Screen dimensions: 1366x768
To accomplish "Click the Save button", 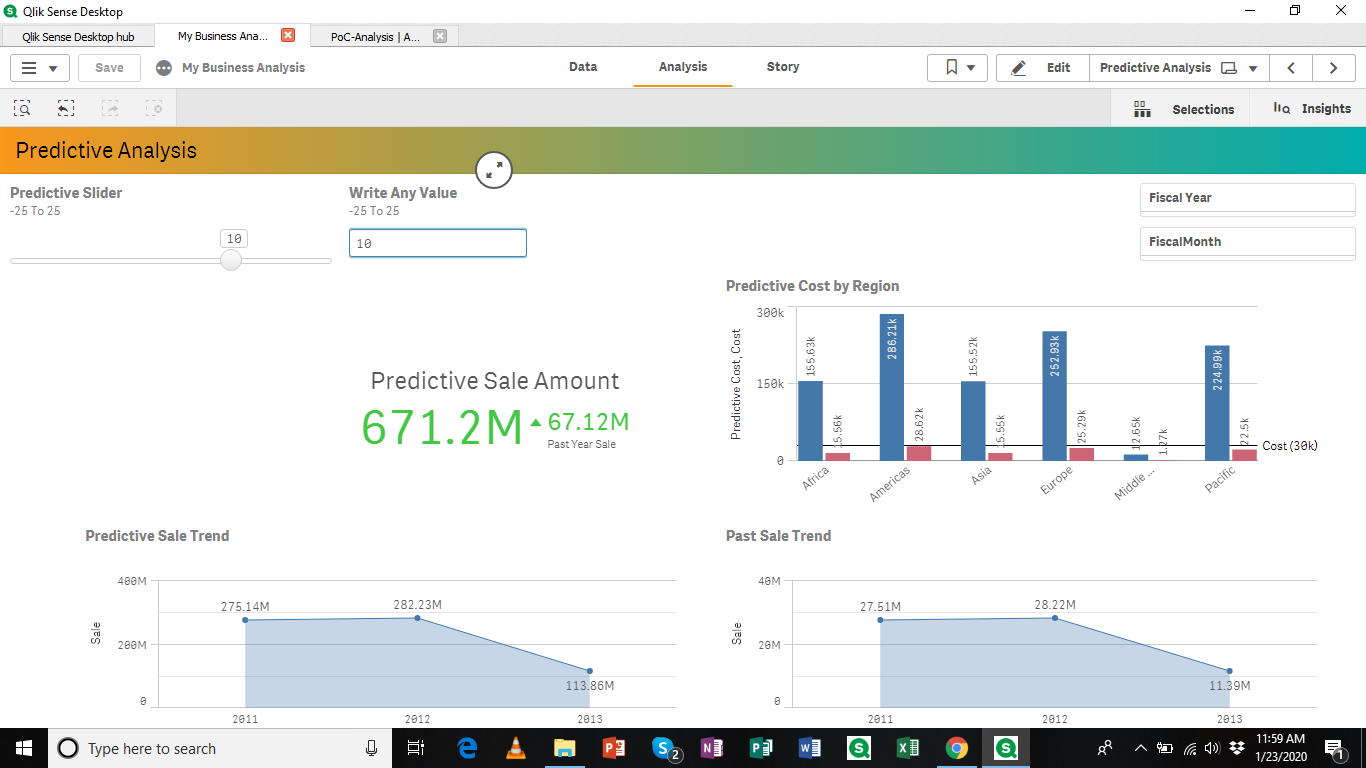I will coord(108,67).
